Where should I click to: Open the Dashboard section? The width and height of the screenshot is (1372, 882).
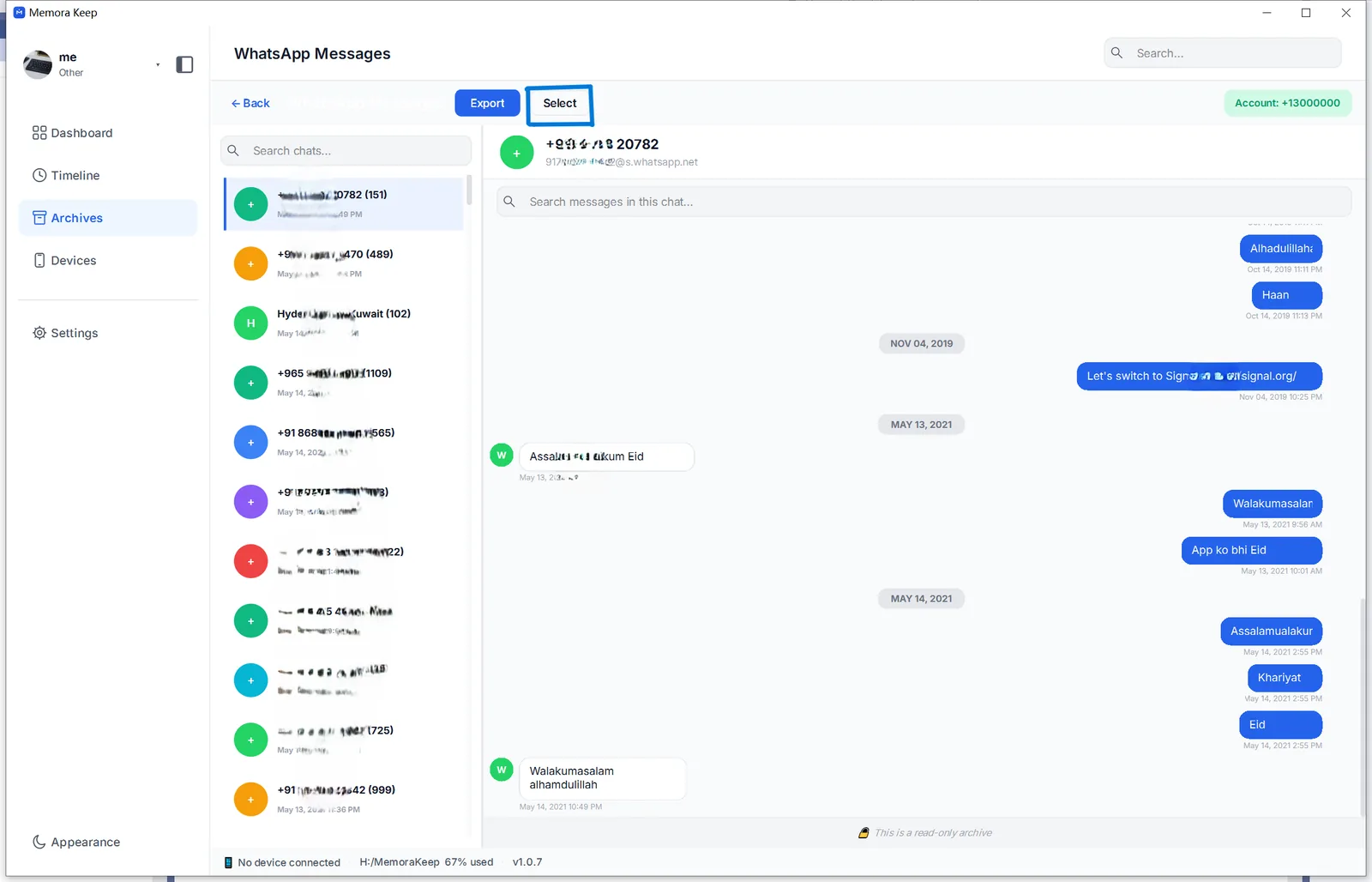(108, 133)
